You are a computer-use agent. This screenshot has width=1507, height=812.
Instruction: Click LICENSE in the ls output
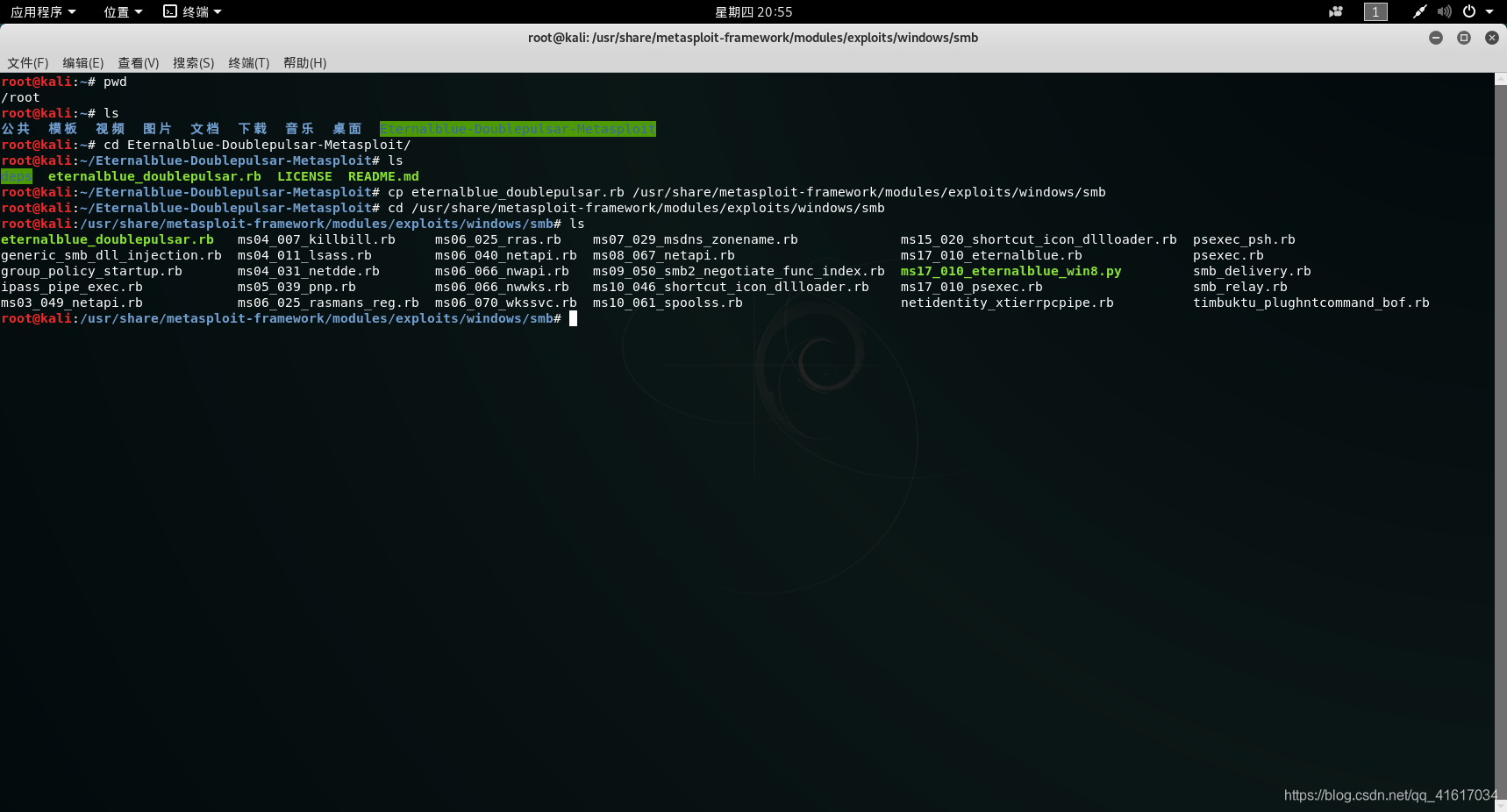[304, 176]
